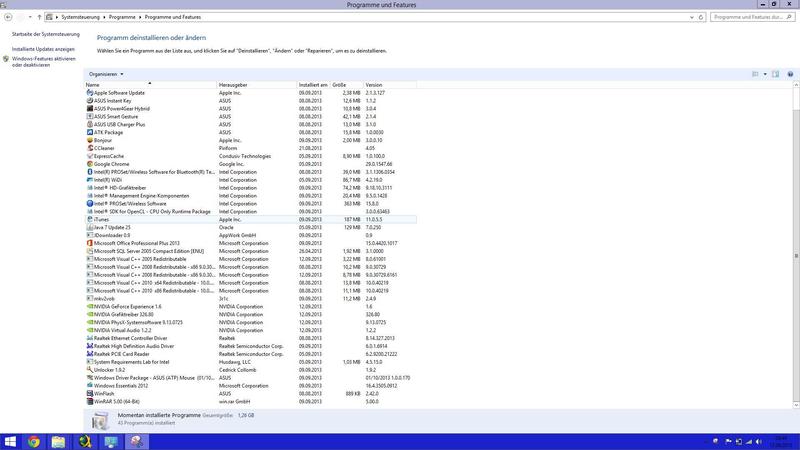800x450 pixels.
Task: Click the WinRAR 5.00 icon
Action: point(90,401)
